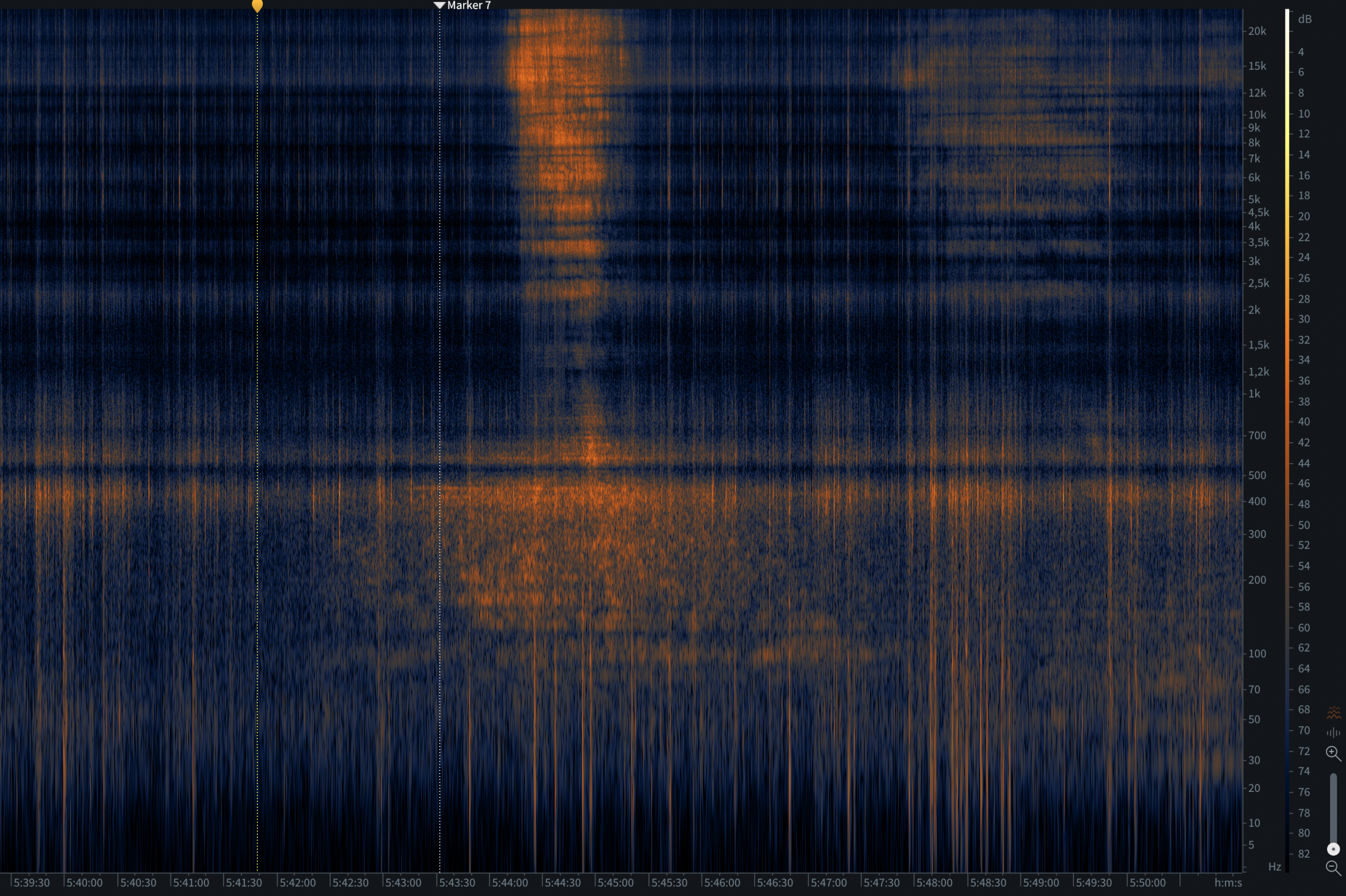Viewport: 1346px width, 896px height.
Task: Click the zoom in magnifier icon
Action: click(1333, 753)
